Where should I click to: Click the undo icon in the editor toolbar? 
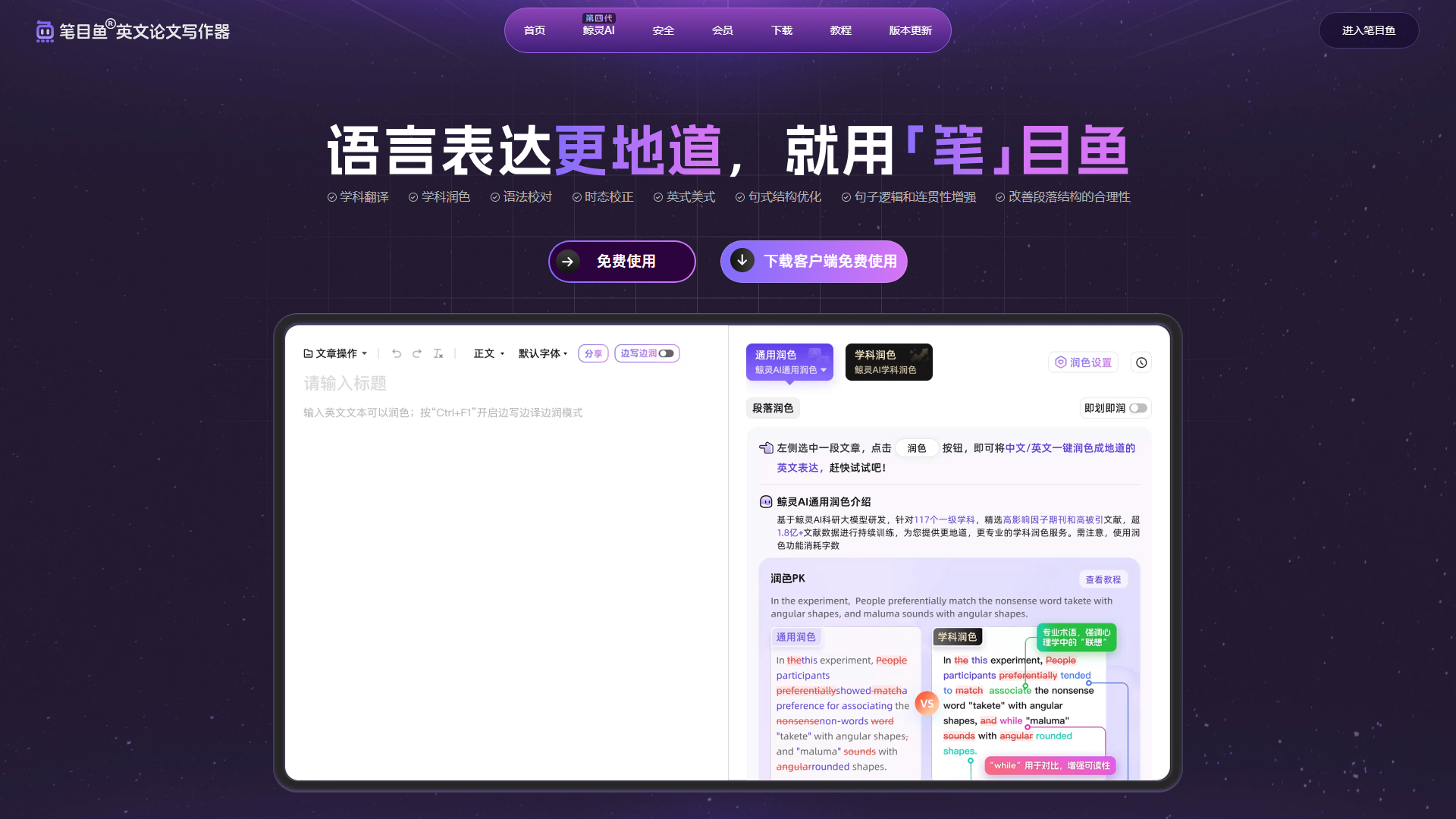397,353
